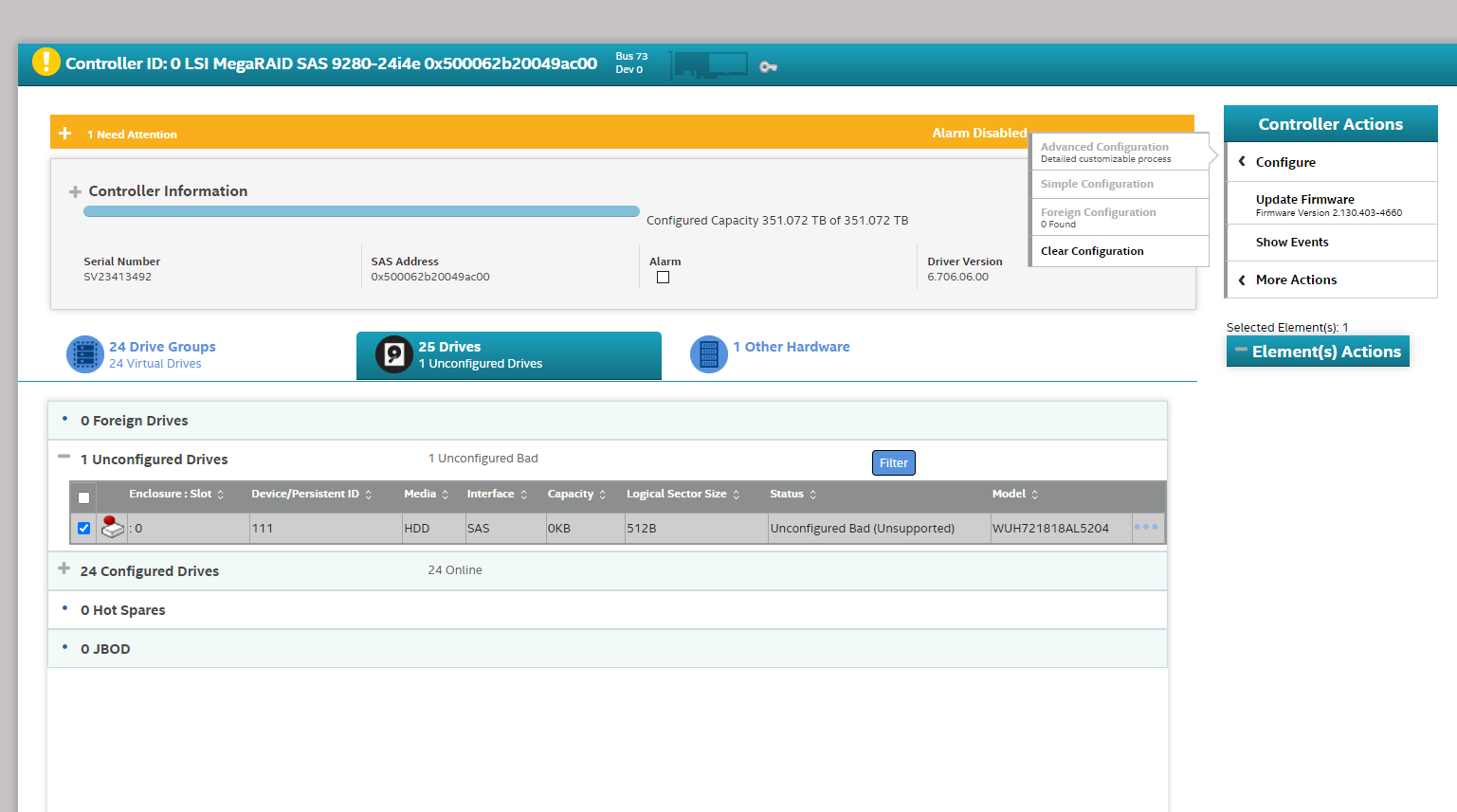
Task: Click the 1 Unconfigured Bad label
Action: pyautogui.click(x=483, y=458)
